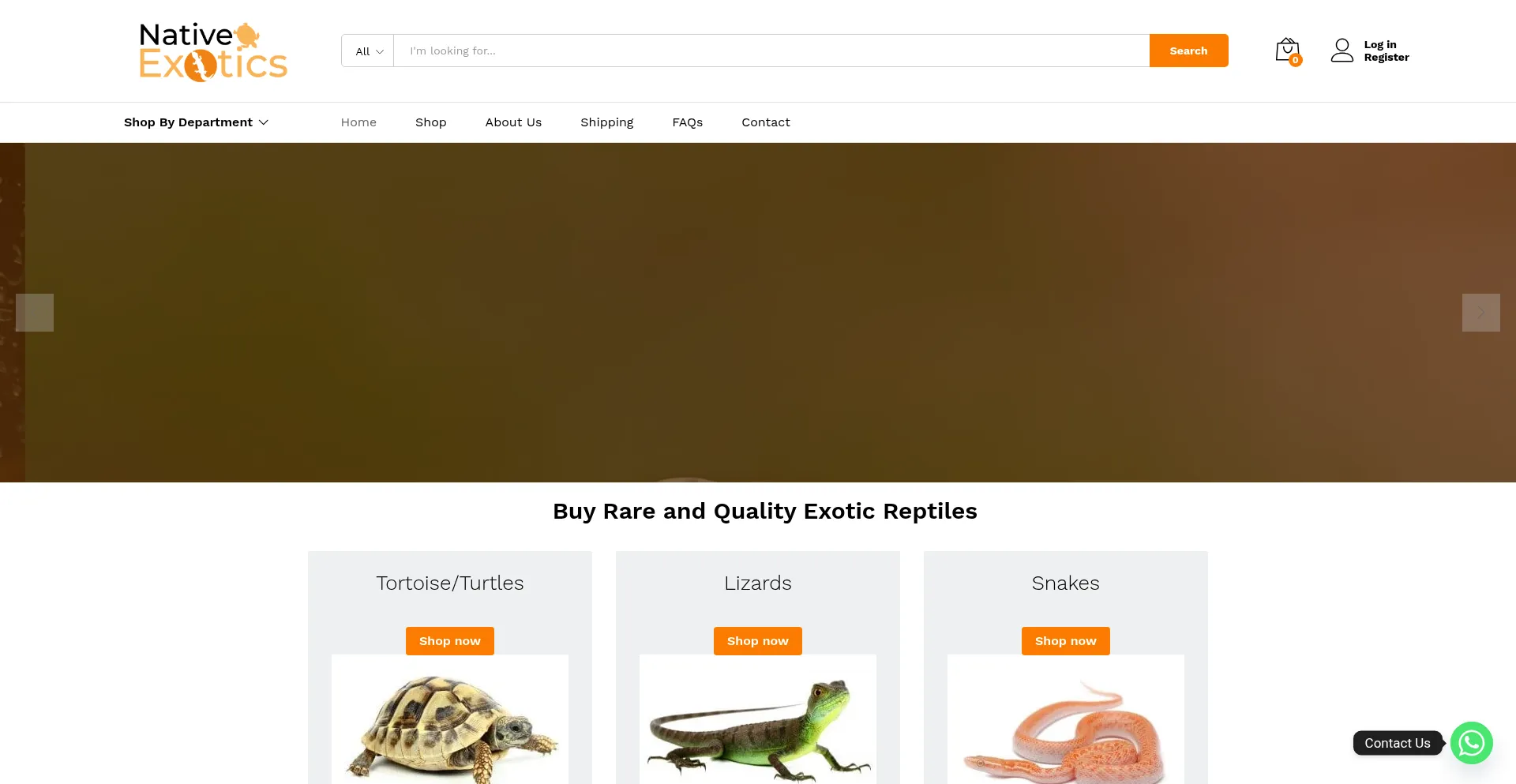The image size is (1516, 784).
Task: Click the user account icon
Action: [1342, 51]
